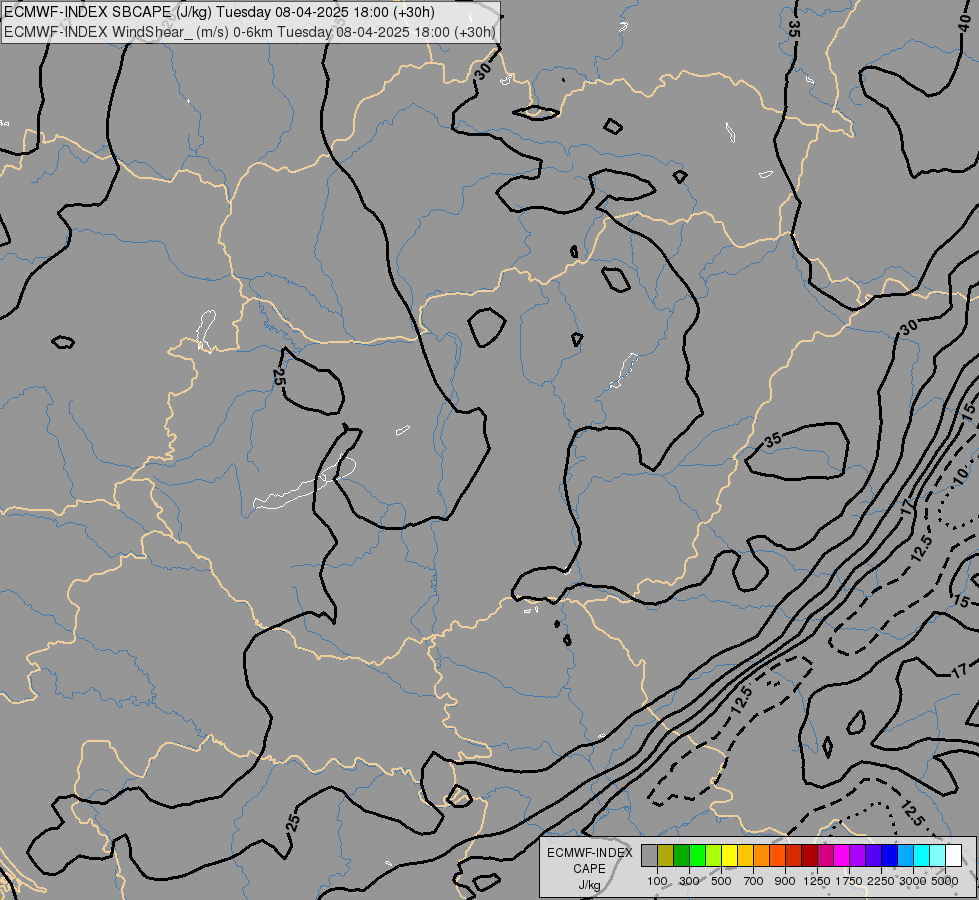Click the legend value 1750
The width and height of the screenshot is (979, 900).
pyautogui.click(x=849, y=881)
